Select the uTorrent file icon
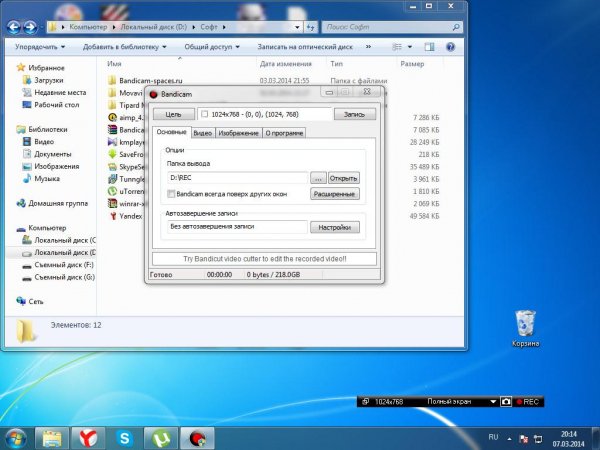 tap(112, 191)
